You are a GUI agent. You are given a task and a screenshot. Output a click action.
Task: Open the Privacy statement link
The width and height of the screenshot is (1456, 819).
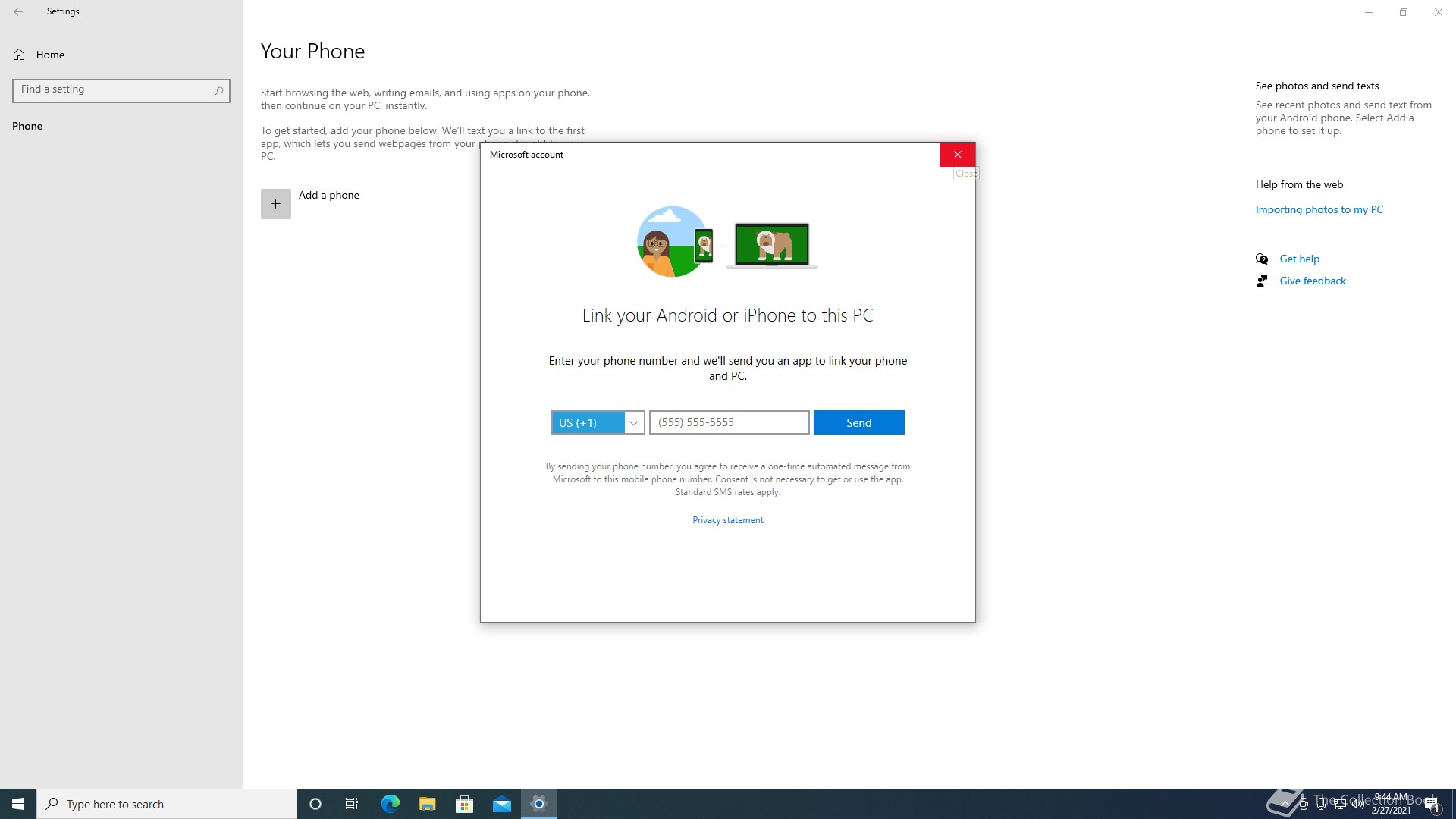(x=727, y=520)
